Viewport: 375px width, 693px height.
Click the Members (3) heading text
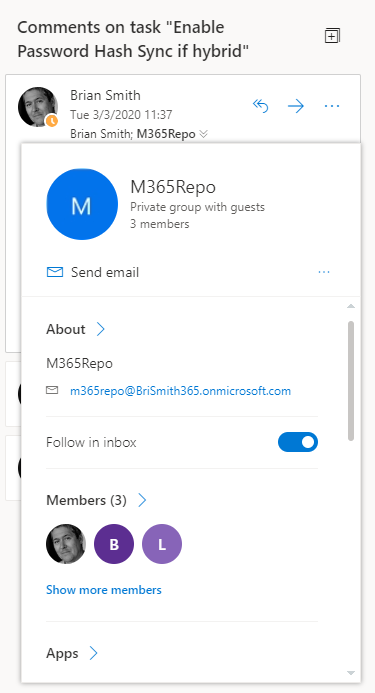[86, 500]
